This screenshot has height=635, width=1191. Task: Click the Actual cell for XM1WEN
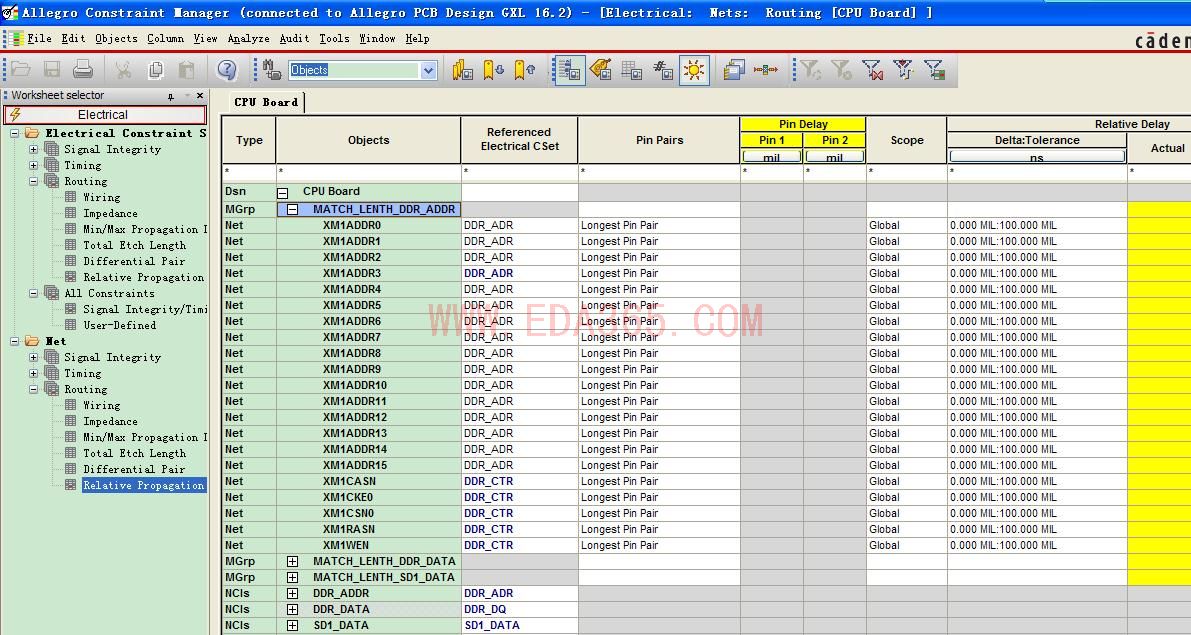(x=1159, y=545)
